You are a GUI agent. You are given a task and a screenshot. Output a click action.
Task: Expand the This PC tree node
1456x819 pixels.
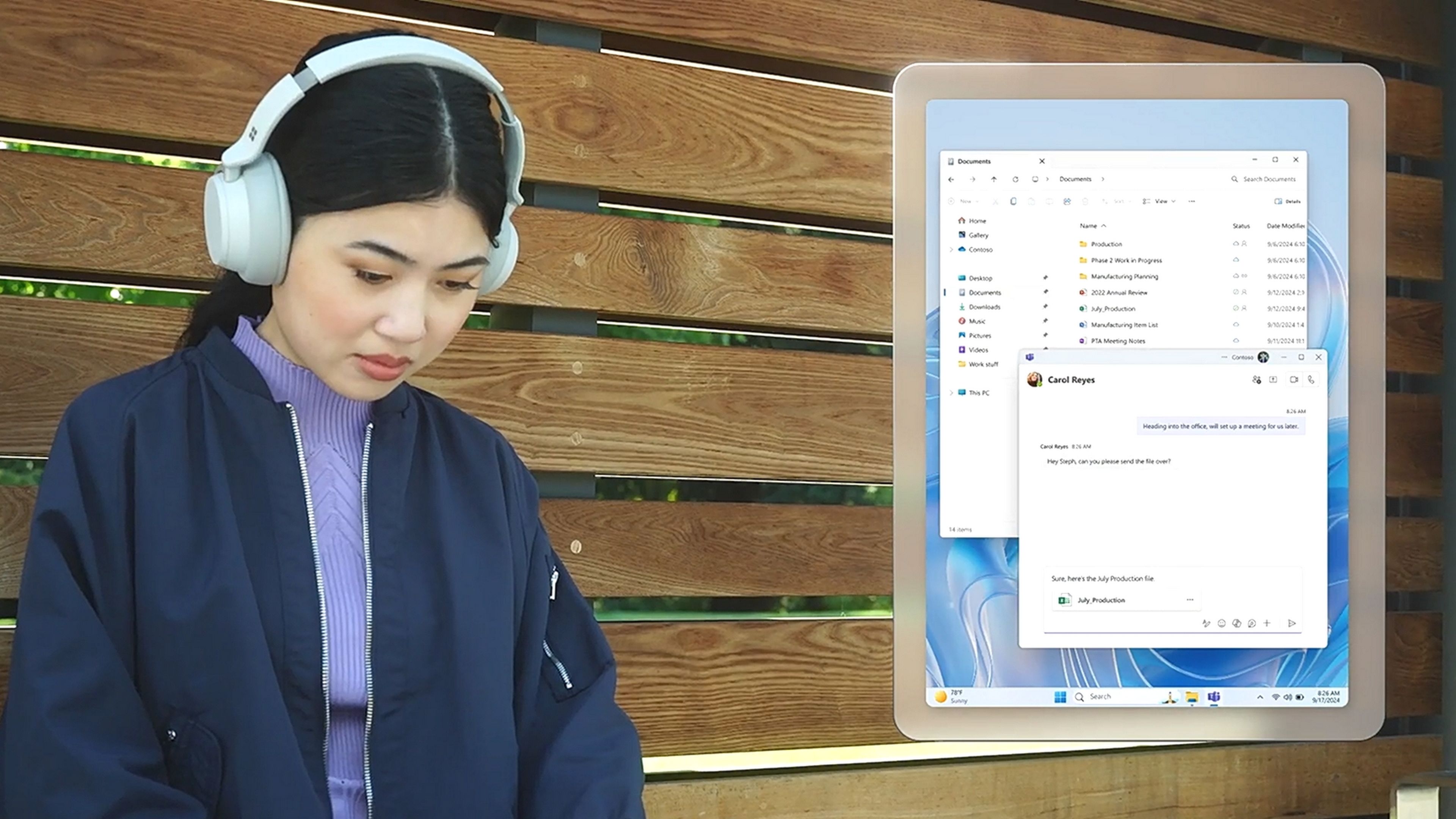click(x=951, y=393)
